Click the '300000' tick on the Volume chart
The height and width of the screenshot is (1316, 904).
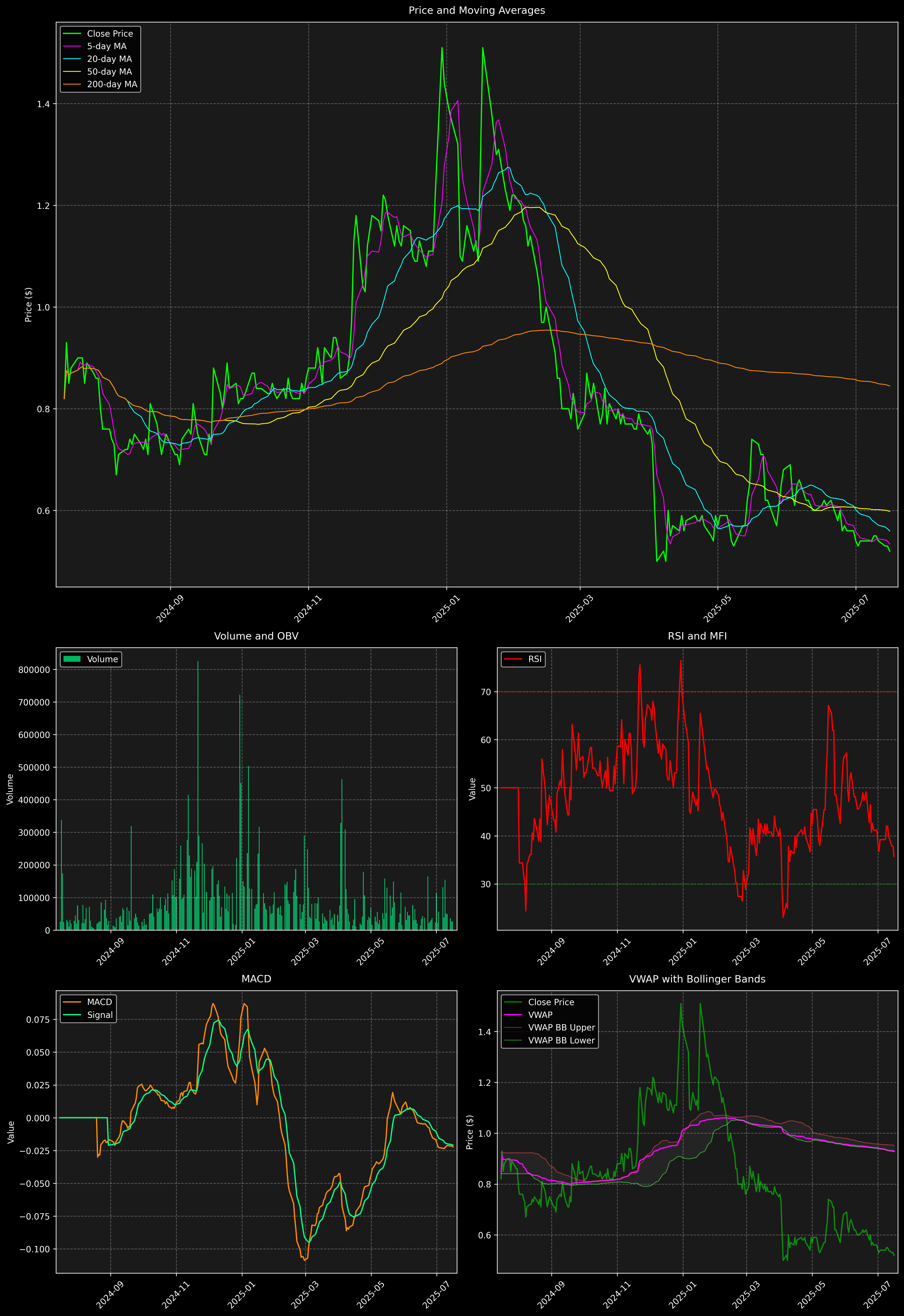point(35,833)
